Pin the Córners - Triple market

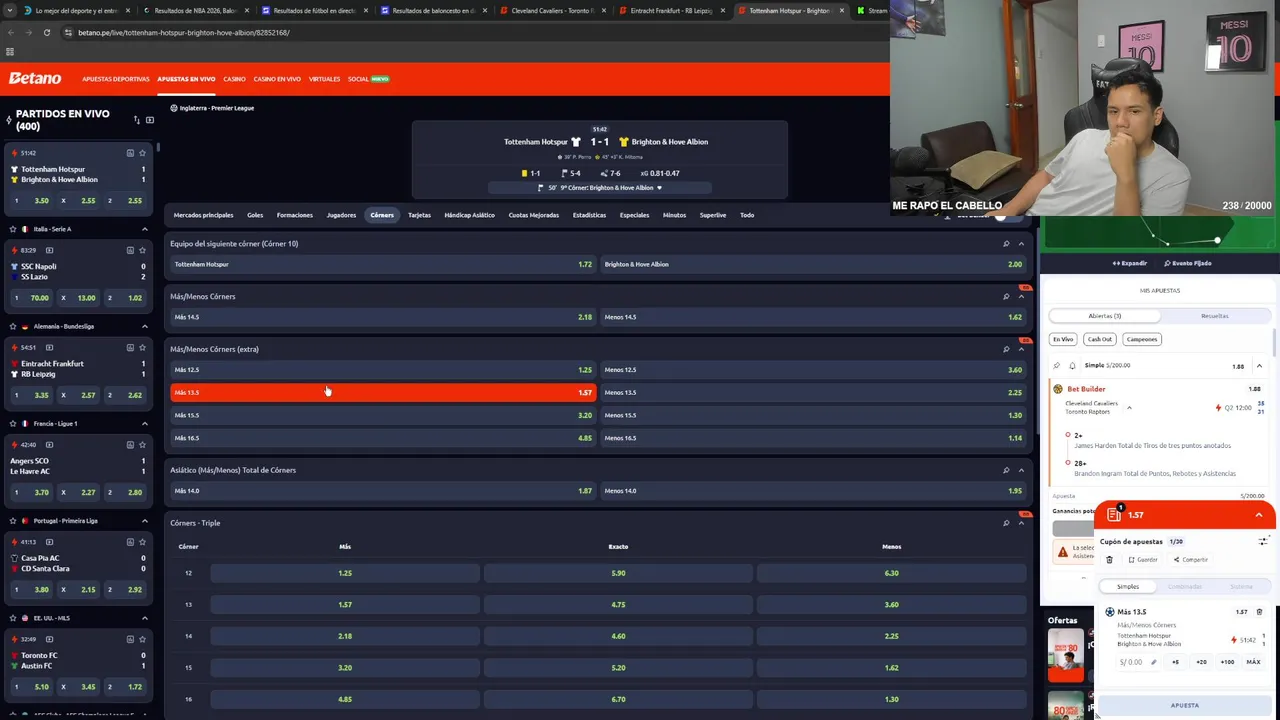pyautogui.click(x=1006, y=523)
